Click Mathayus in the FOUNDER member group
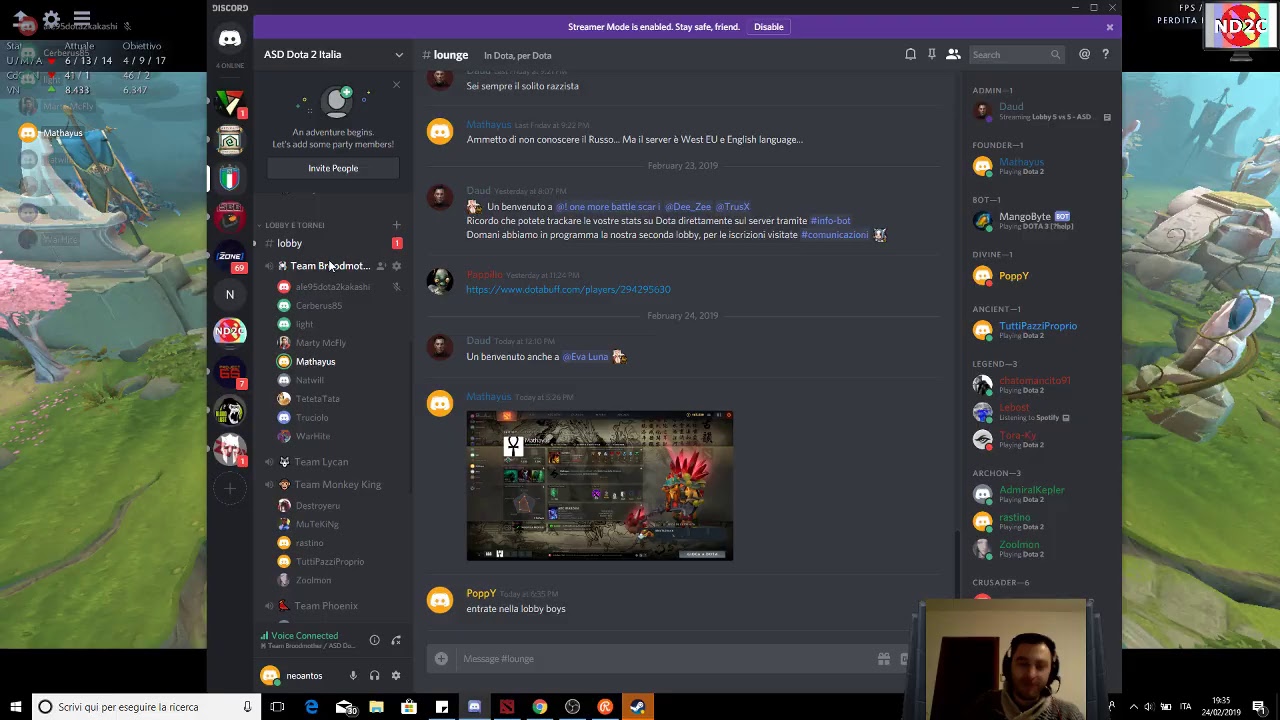This screenshot has height=720, width=1280. [x=1040, y=166]
